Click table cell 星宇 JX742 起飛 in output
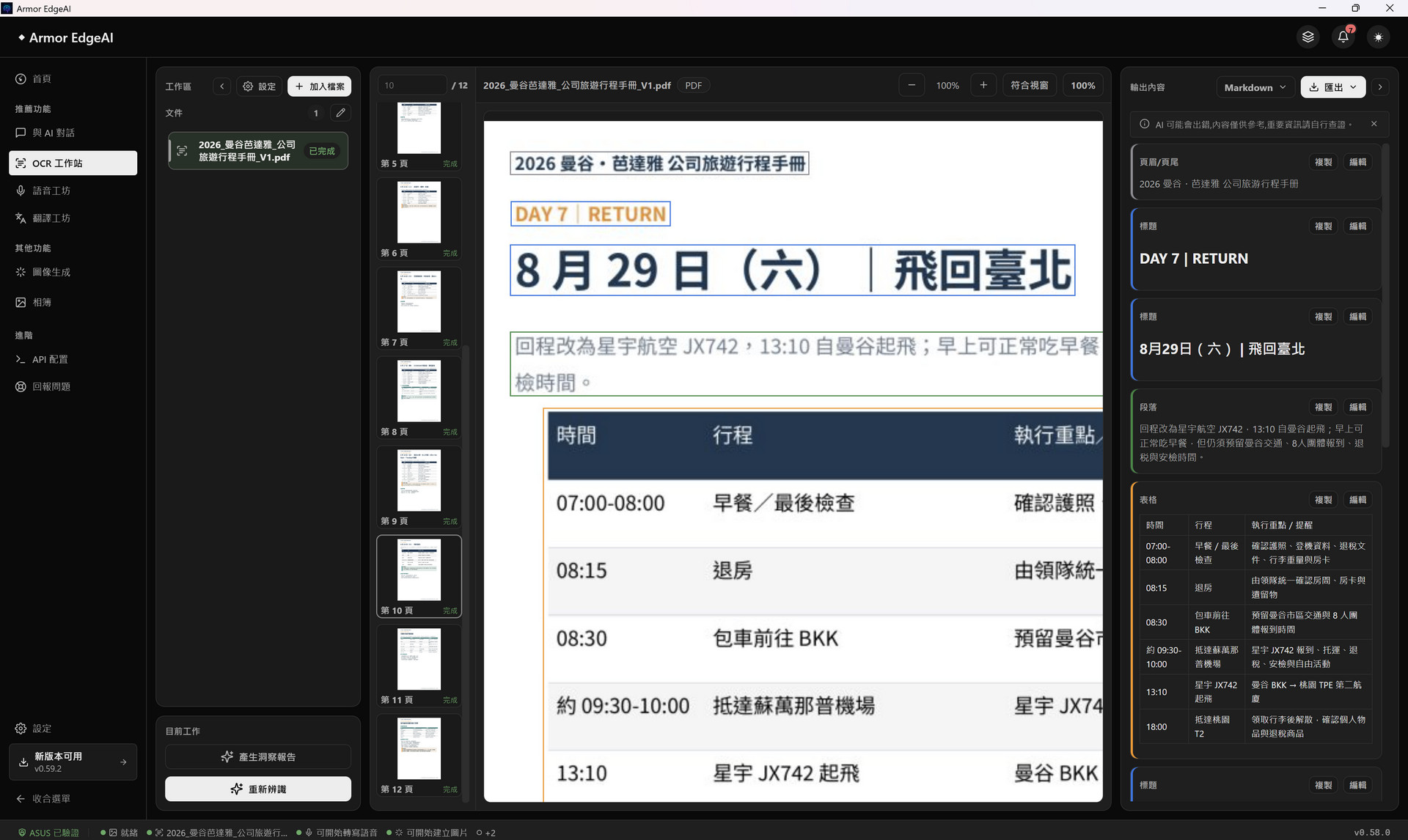1408x840 pixels. (1216, 692)
